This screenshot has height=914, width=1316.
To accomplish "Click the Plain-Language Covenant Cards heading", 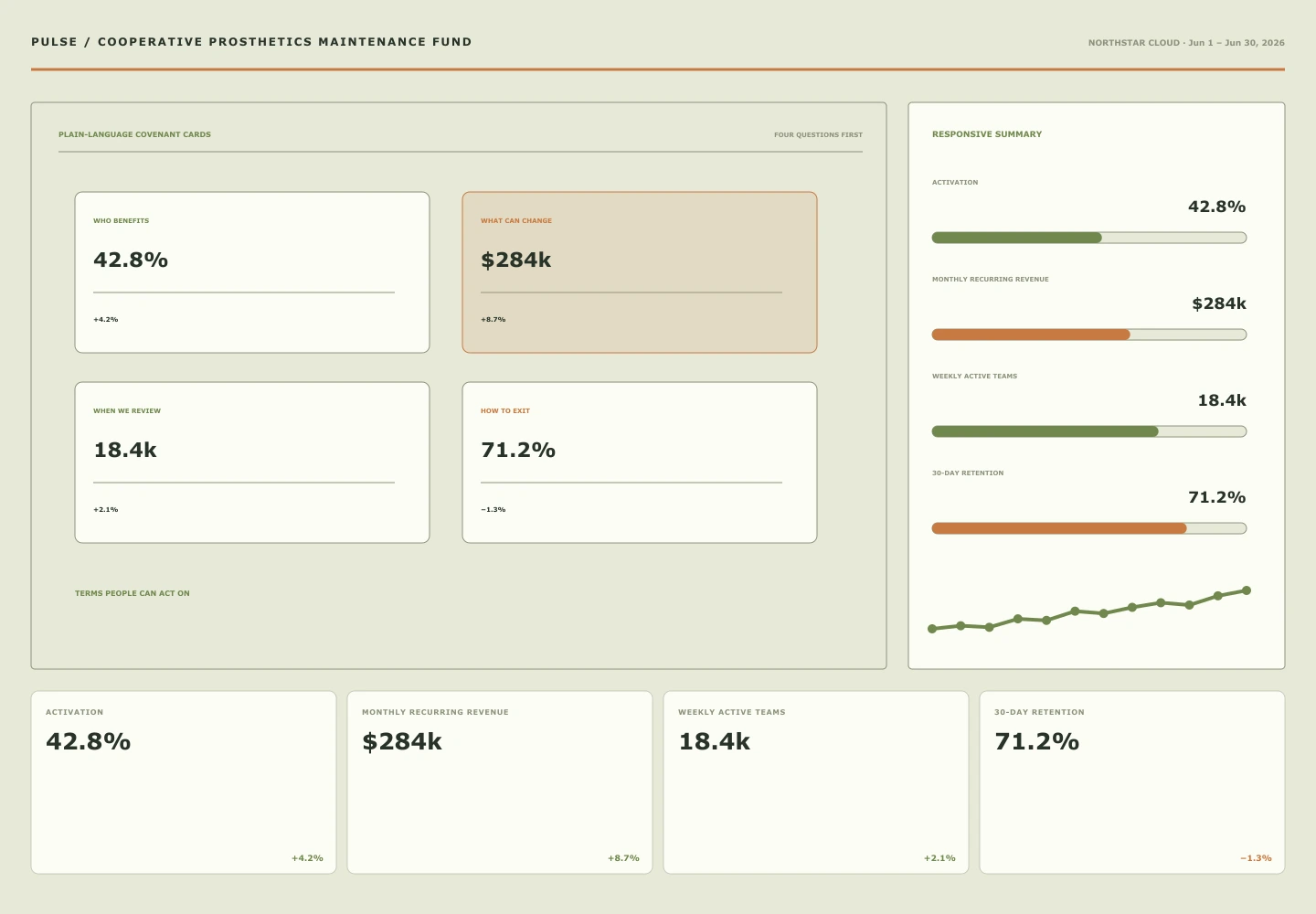I will (134, 134).
